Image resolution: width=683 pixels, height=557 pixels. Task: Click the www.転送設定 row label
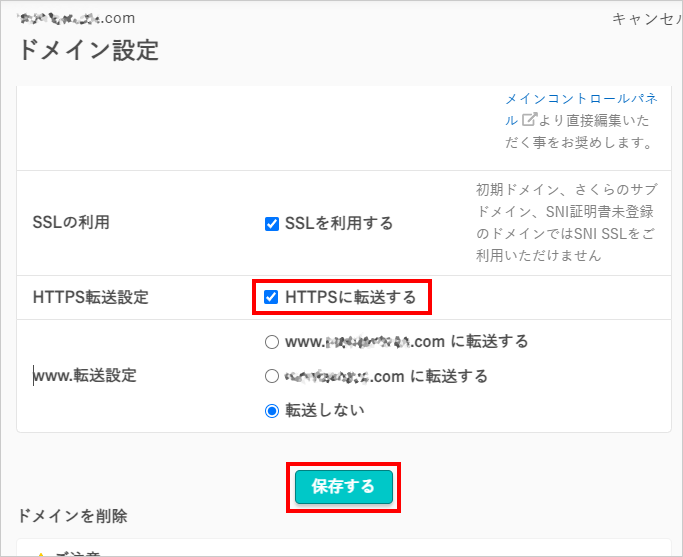85,375
